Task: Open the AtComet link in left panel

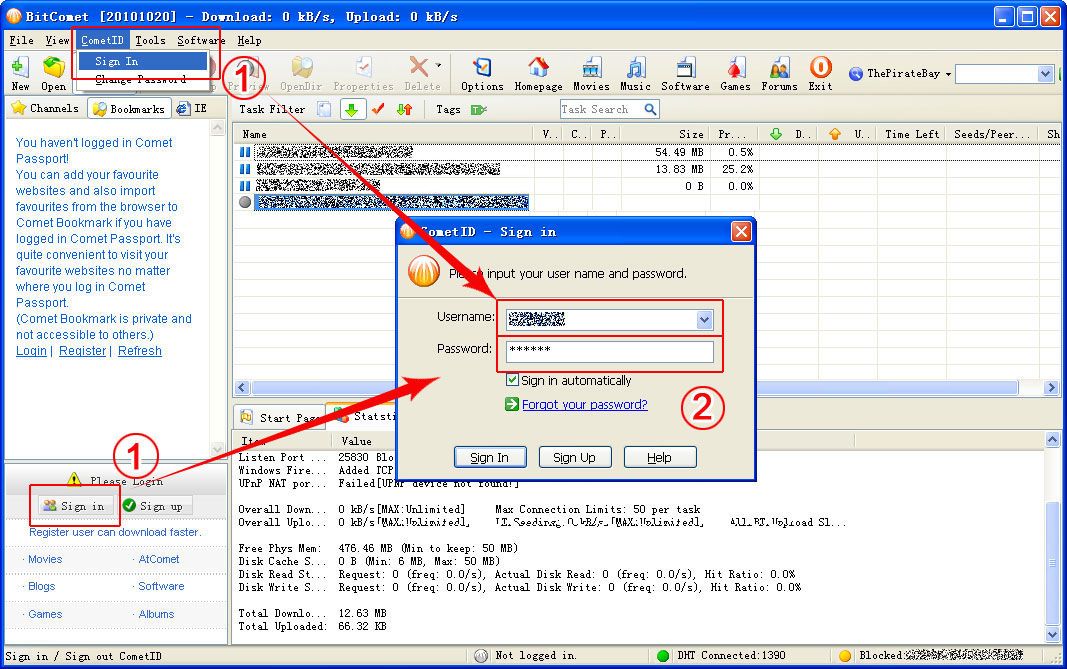Action: click(159, 559)
